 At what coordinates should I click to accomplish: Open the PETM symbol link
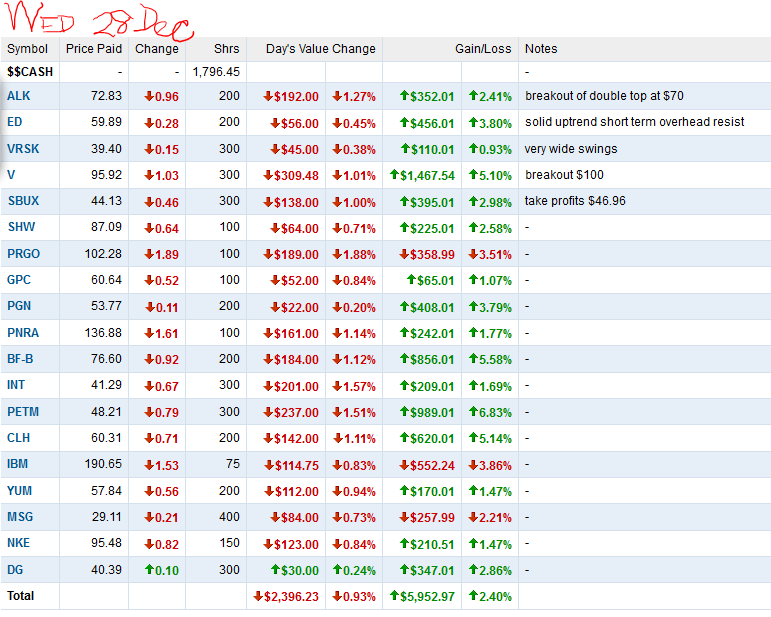click(23, 412)
